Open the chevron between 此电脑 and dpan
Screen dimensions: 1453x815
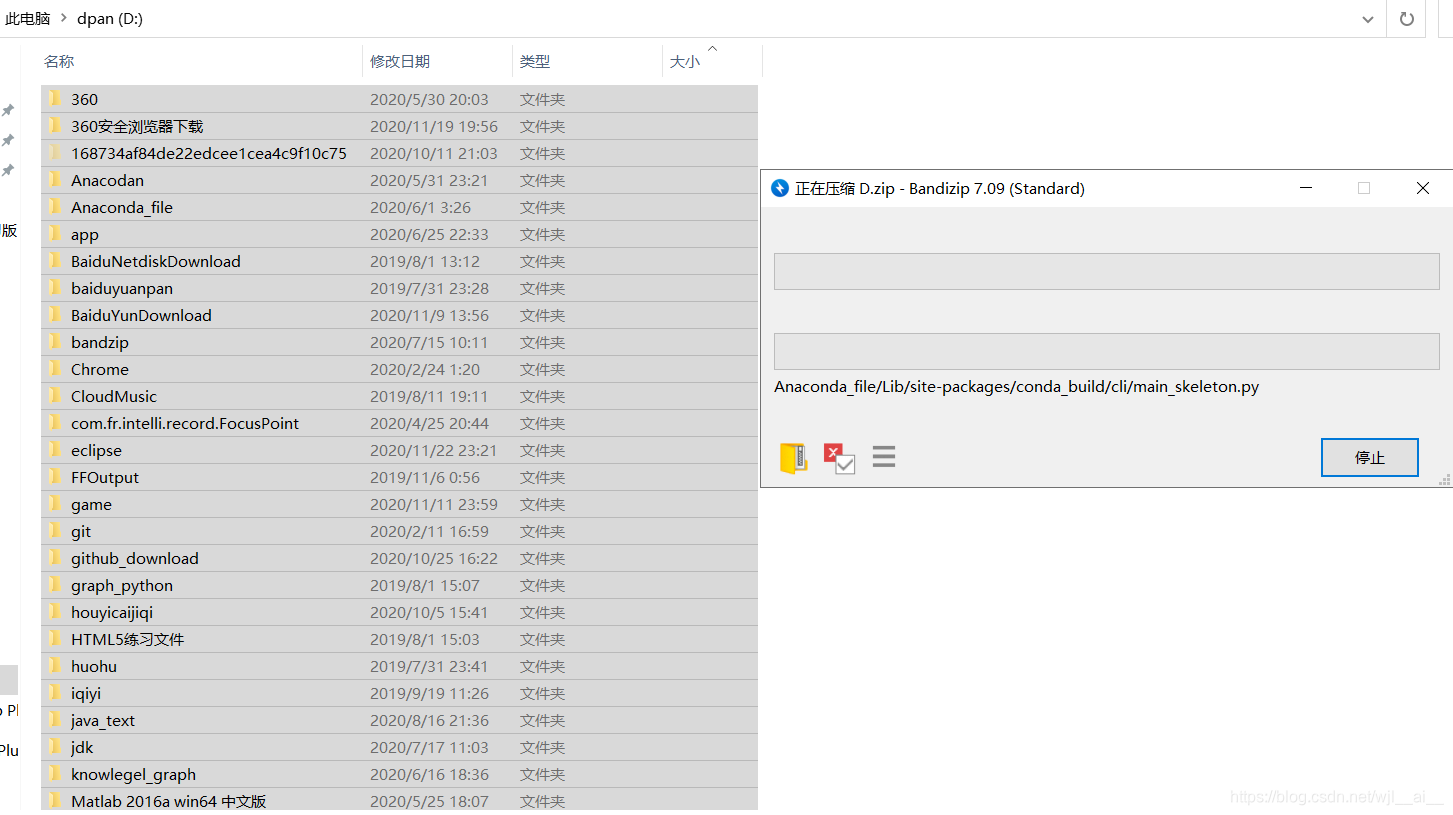[63, 18]
